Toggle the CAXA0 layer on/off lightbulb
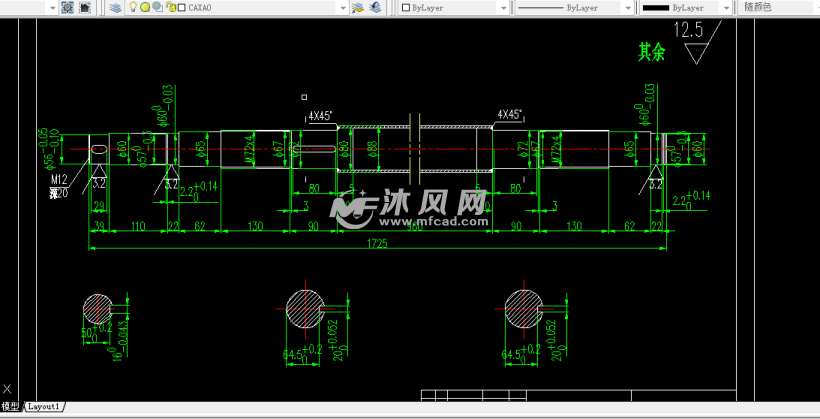Screen dimensions: 820x419 point(133,7)
